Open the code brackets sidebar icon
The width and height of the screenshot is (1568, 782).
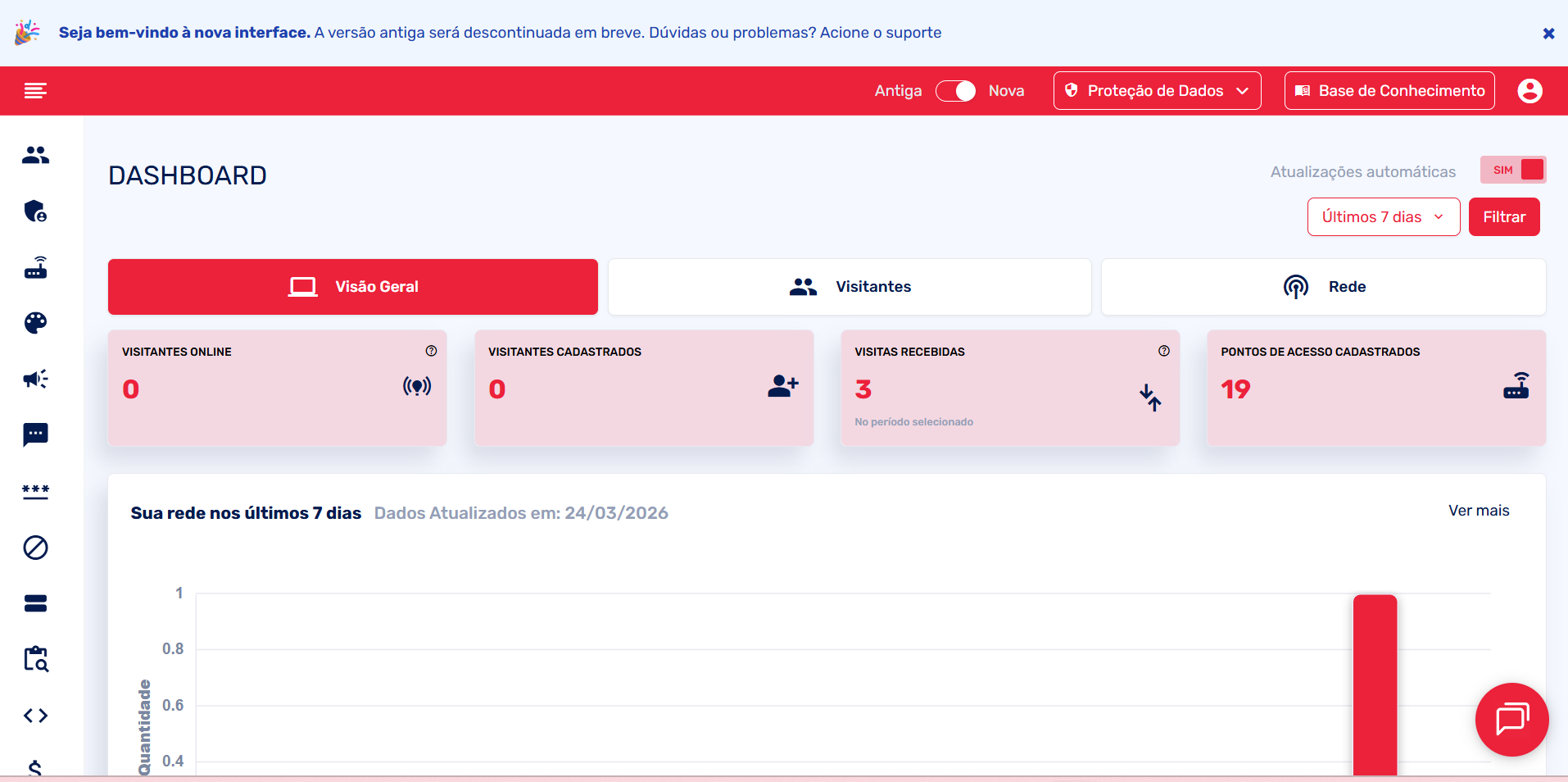point(35,716)
